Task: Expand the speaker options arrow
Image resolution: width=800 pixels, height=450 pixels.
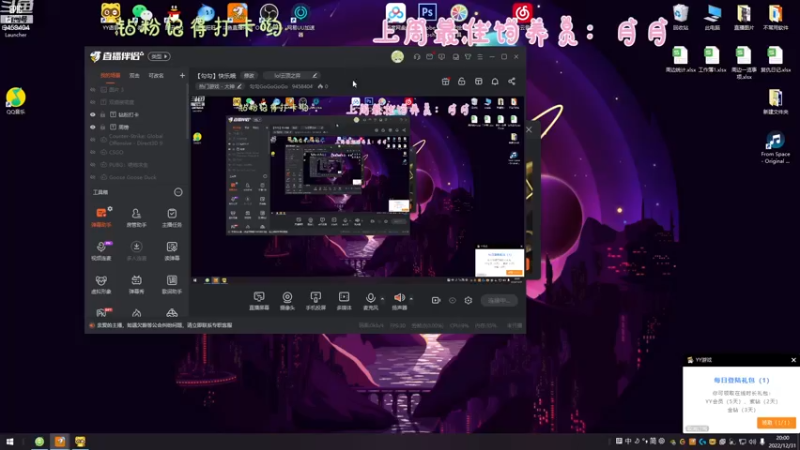Action: (411, 299)
